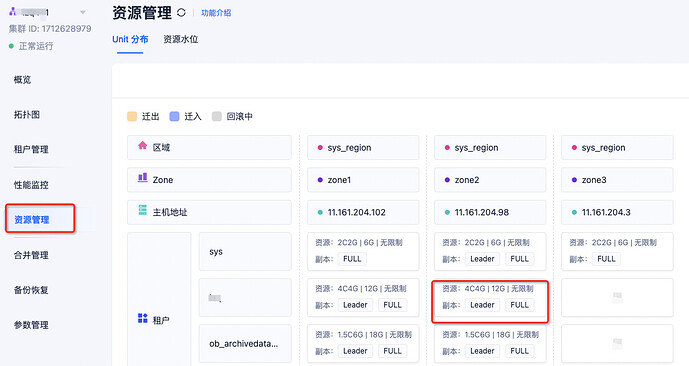Open 合并管理 in the sidebar
This screenshot has width=689, height=366.
[31, 255]
